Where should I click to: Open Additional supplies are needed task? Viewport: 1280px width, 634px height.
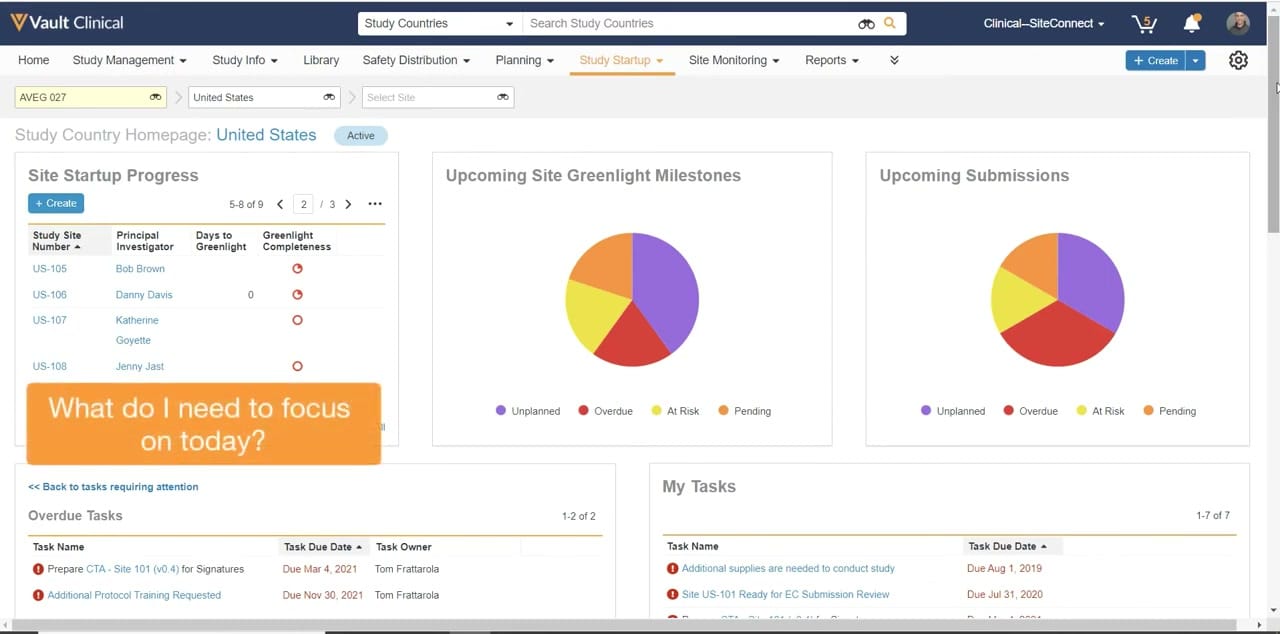[x=788, y=568]
